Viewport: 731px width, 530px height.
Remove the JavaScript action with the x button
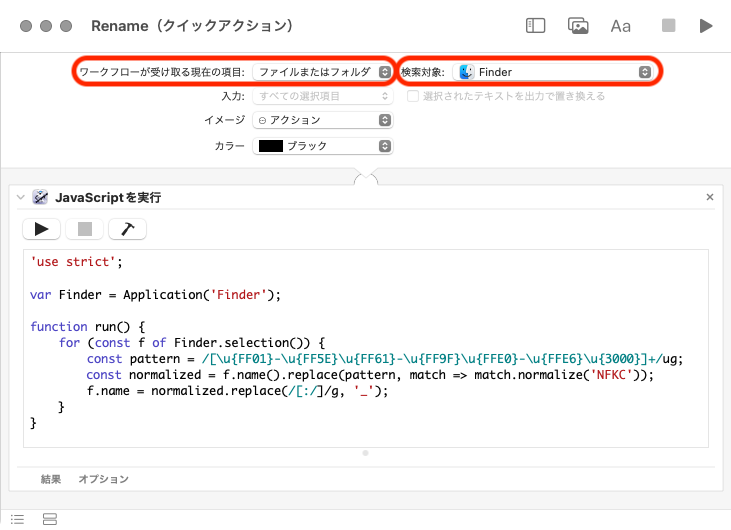click(710, 198)
